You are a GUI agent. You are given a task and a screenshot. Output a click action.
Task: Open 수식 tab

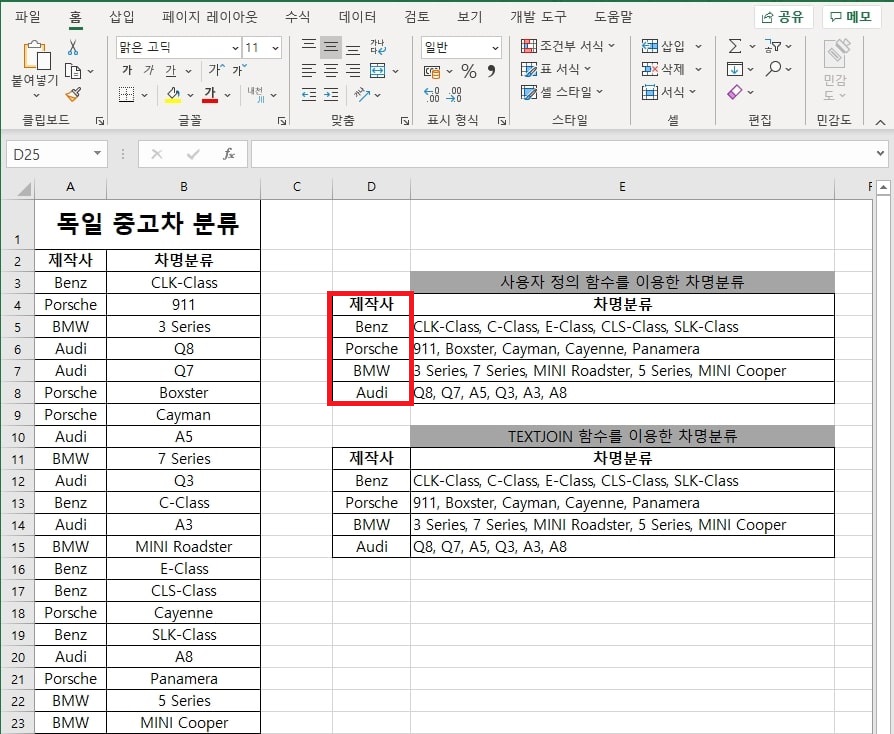297,17
